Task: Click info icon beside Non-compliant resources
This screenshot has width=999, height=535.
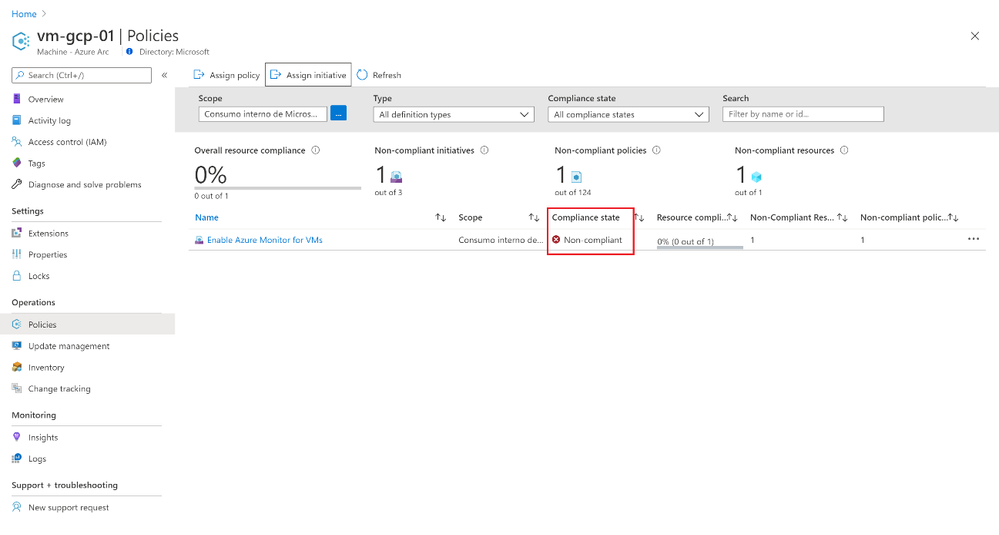Action: (844, 150)
